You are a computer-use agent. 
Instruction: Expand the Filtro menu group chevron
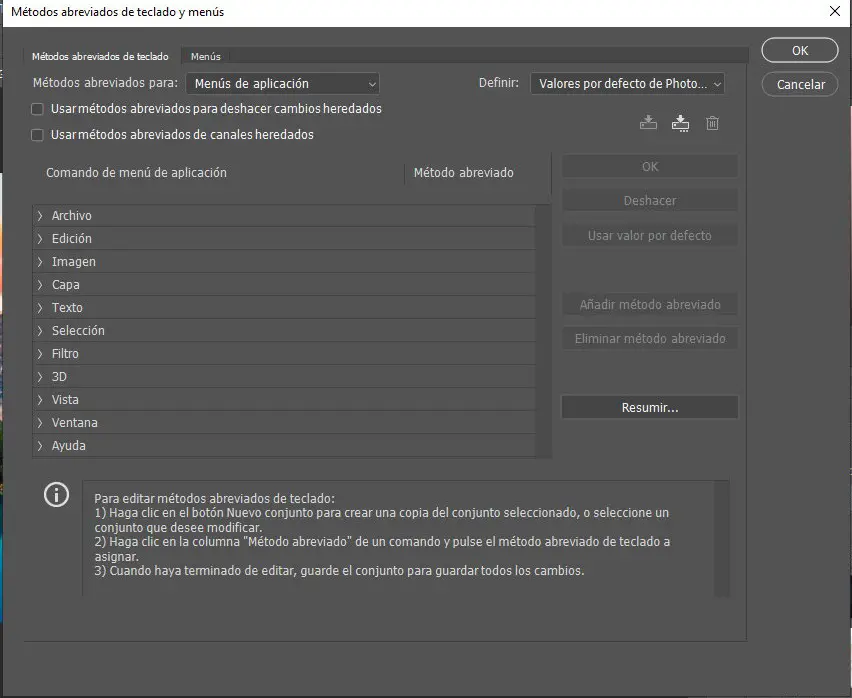[40, 354]
